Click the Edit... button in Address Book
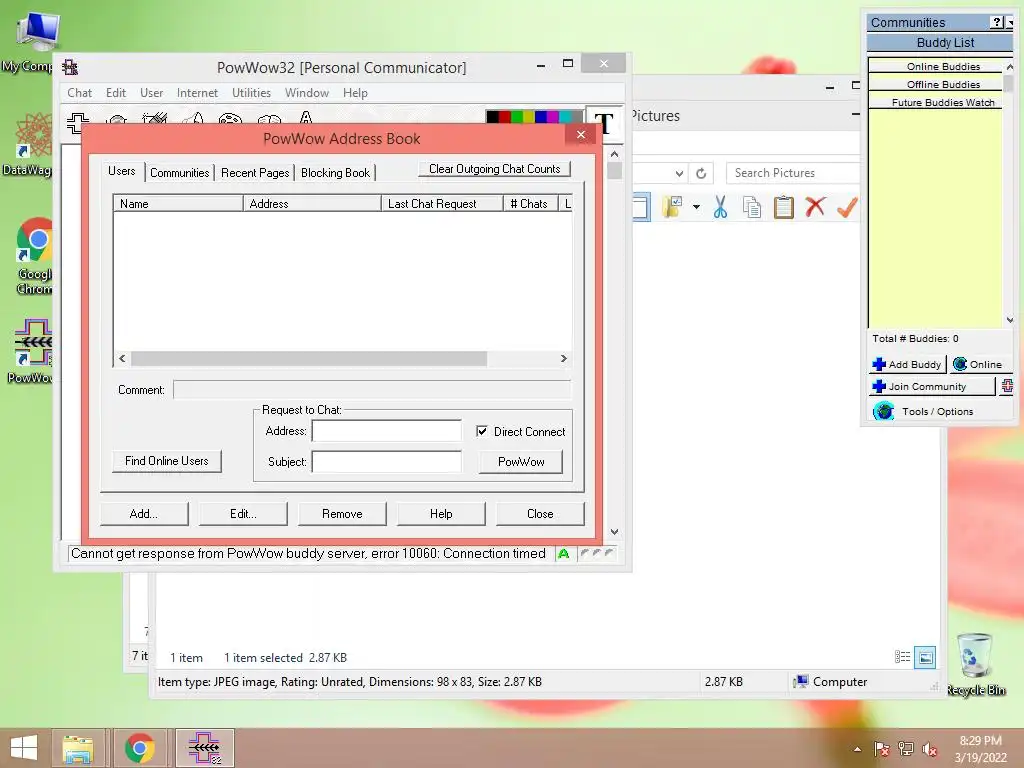1024x768 pixels. pos(243,514)
